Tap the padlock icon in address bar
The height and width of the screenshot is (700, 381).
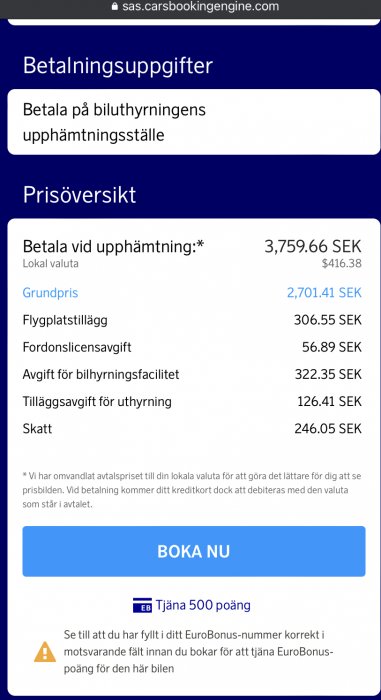(x=115, y=7)
